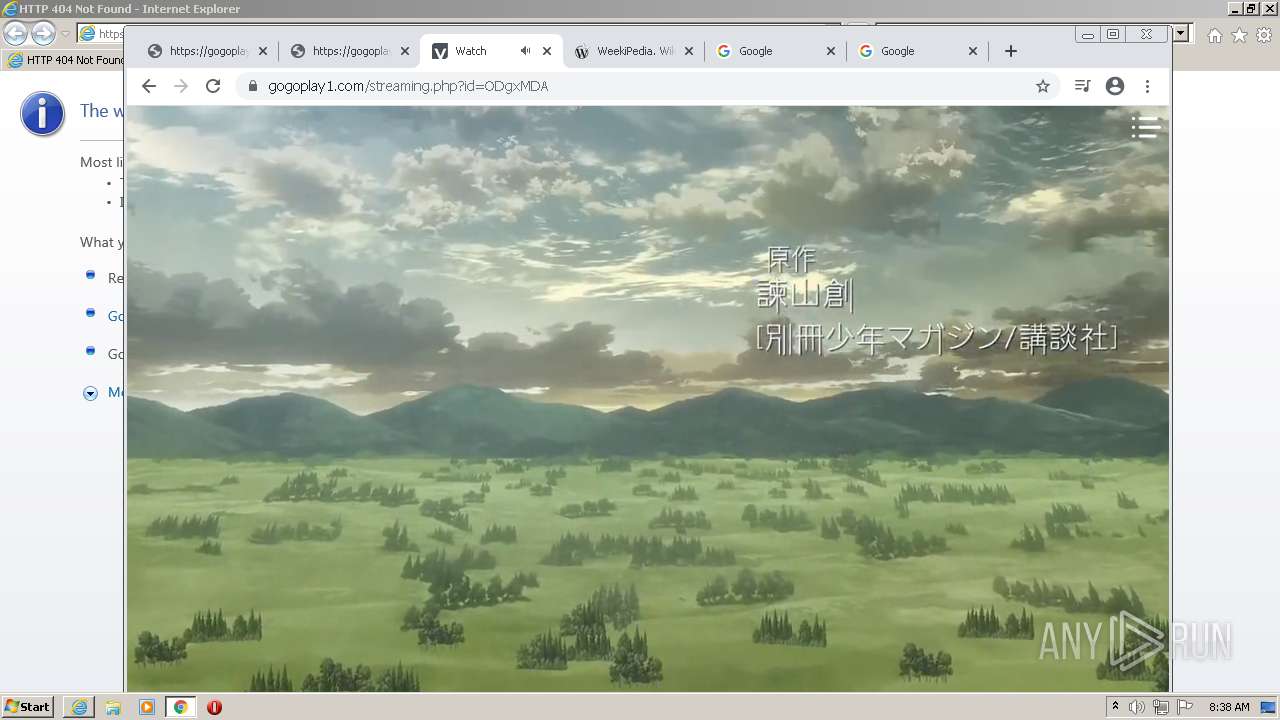
Task: Close the last Google tab
Action: (x=973, y=51)
